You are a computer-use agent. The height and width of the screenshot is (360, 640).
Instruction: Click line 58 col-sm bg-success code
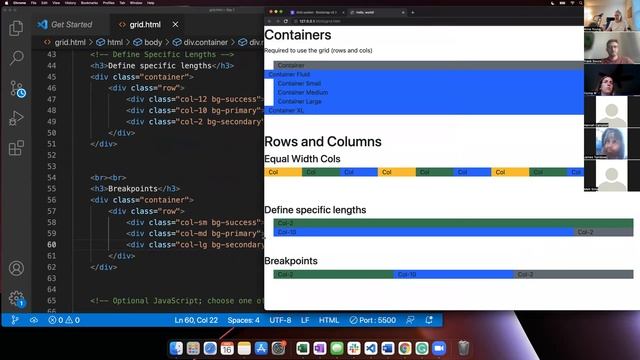(x=195, y=222)
